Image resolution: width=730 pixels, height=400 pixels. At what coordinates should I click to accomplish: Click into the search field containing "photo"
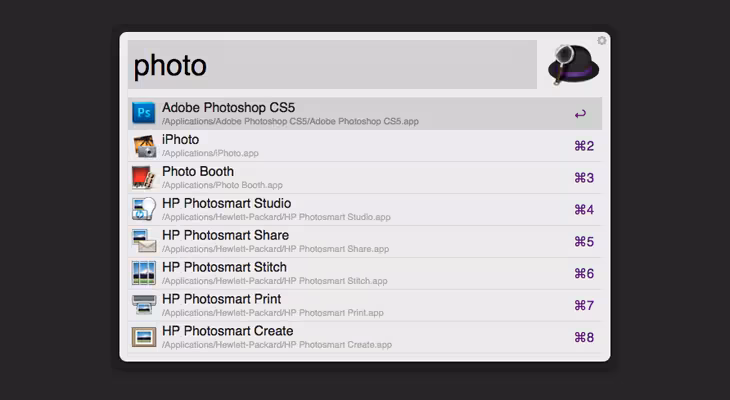click(x=332, y=64)
